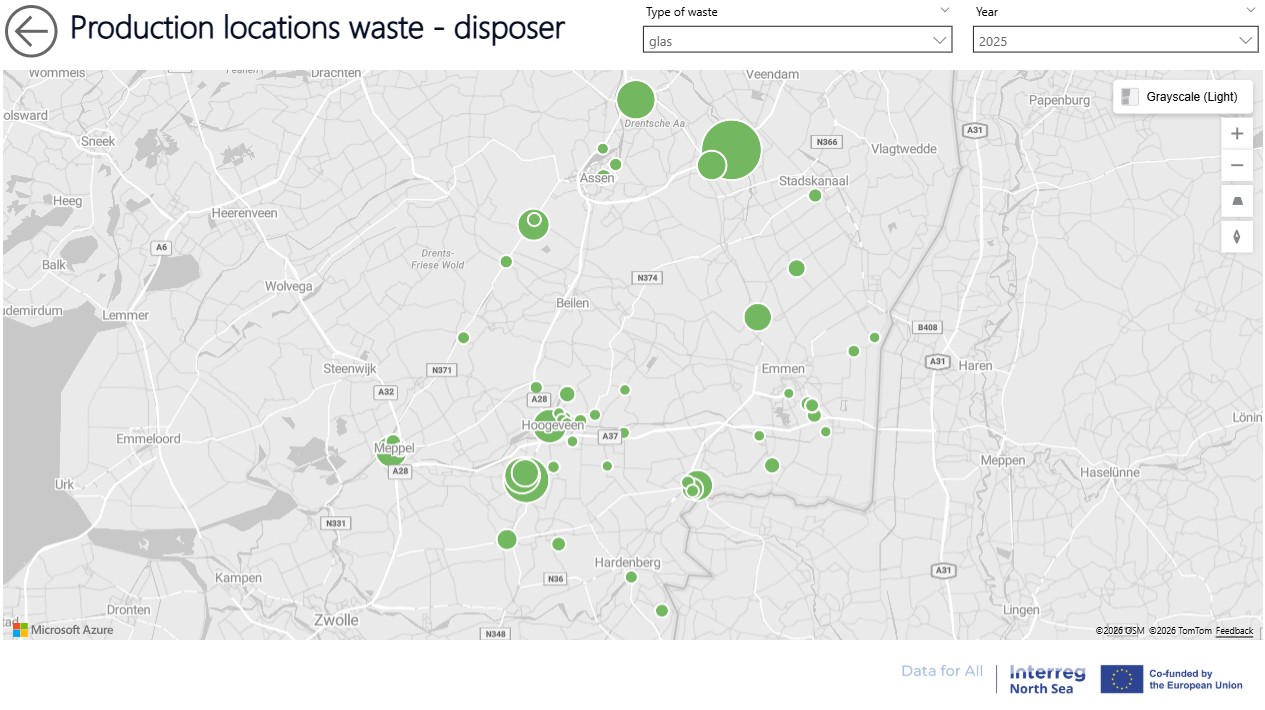Click the Zwolle city label on map

[336, 620]
